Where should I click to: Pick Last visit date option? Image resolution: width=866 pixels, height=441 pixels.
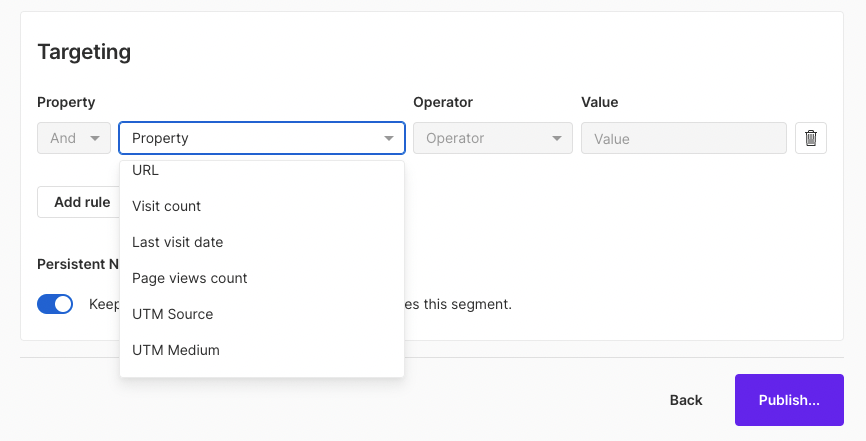coord(262,242)
